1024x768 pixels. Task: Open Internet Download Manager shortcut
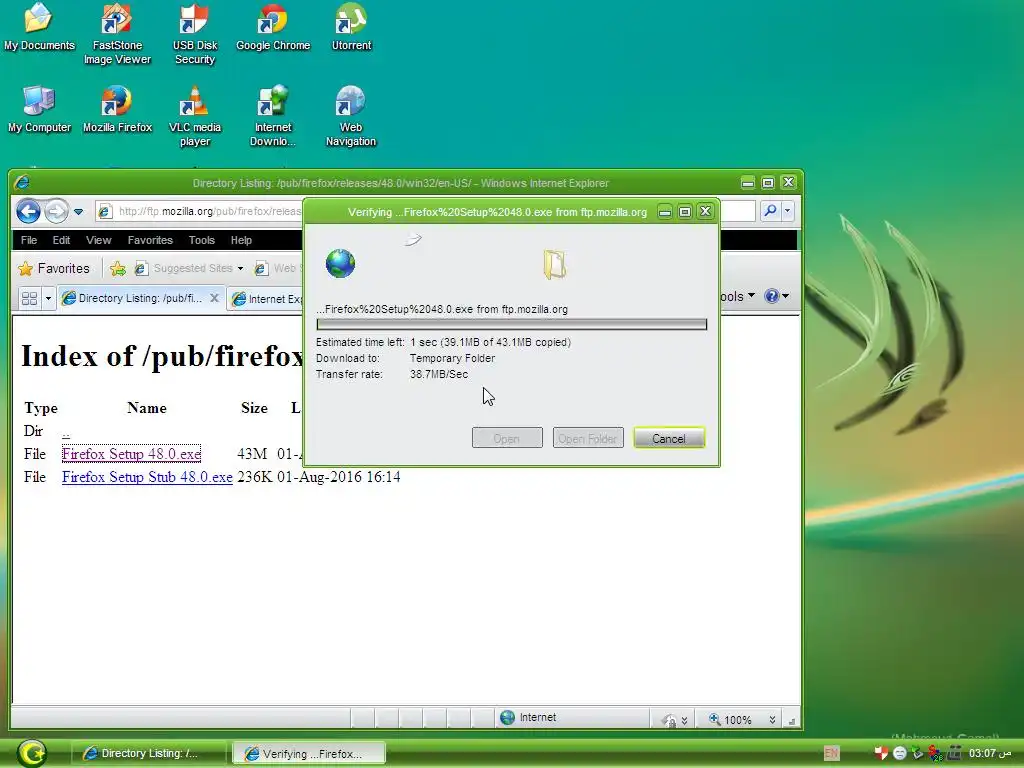272,116
